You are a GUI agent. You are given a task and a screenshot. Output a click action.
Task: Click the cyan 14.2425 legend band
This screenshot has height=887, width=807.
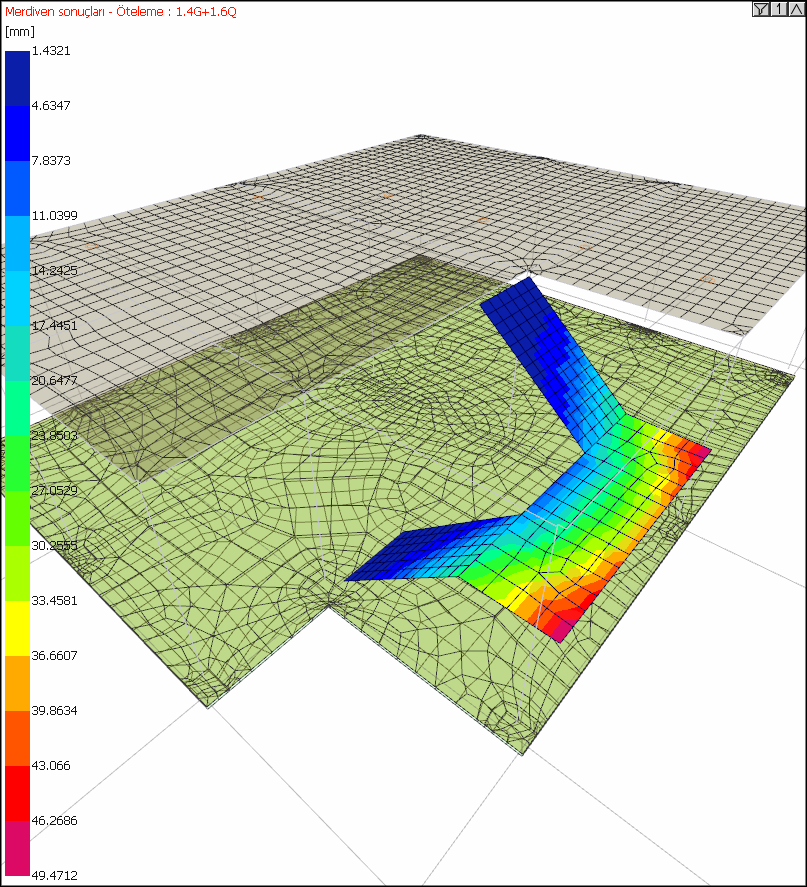tap(17, 298)
